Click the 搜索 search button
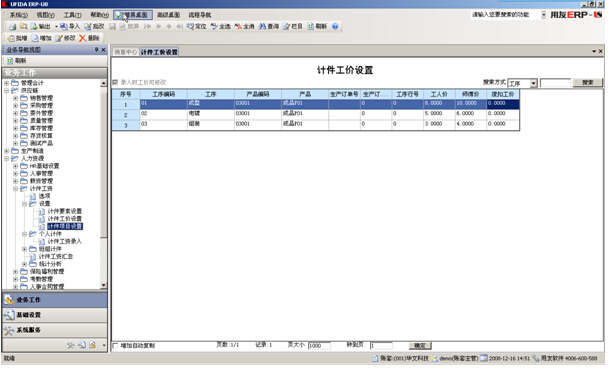This screenshot has width=608, height=368. [x=587, y=82]
